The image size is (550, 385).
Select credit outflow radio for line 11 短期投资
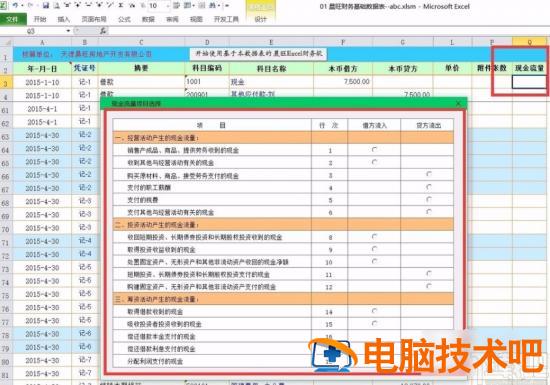pyautogui.click(x=429, y=273)
